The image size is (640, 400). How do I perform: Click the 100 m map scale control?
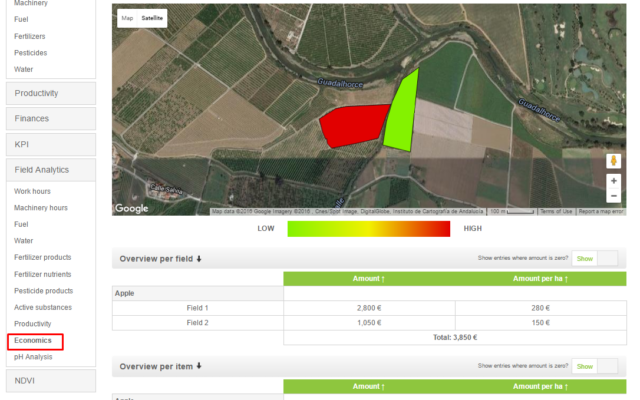[x=512, y=211]
